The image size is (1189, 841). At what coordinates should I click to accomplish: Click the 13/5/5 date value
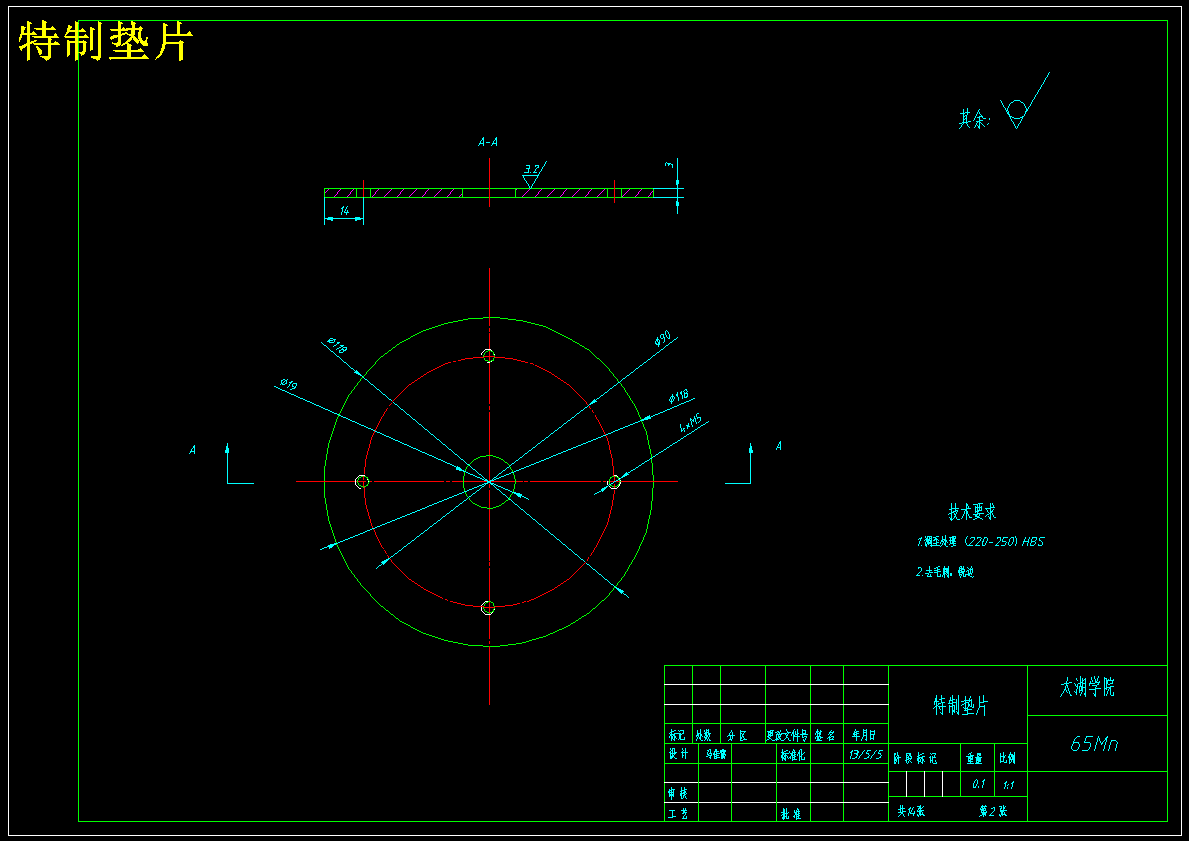[x=866, y=755]
